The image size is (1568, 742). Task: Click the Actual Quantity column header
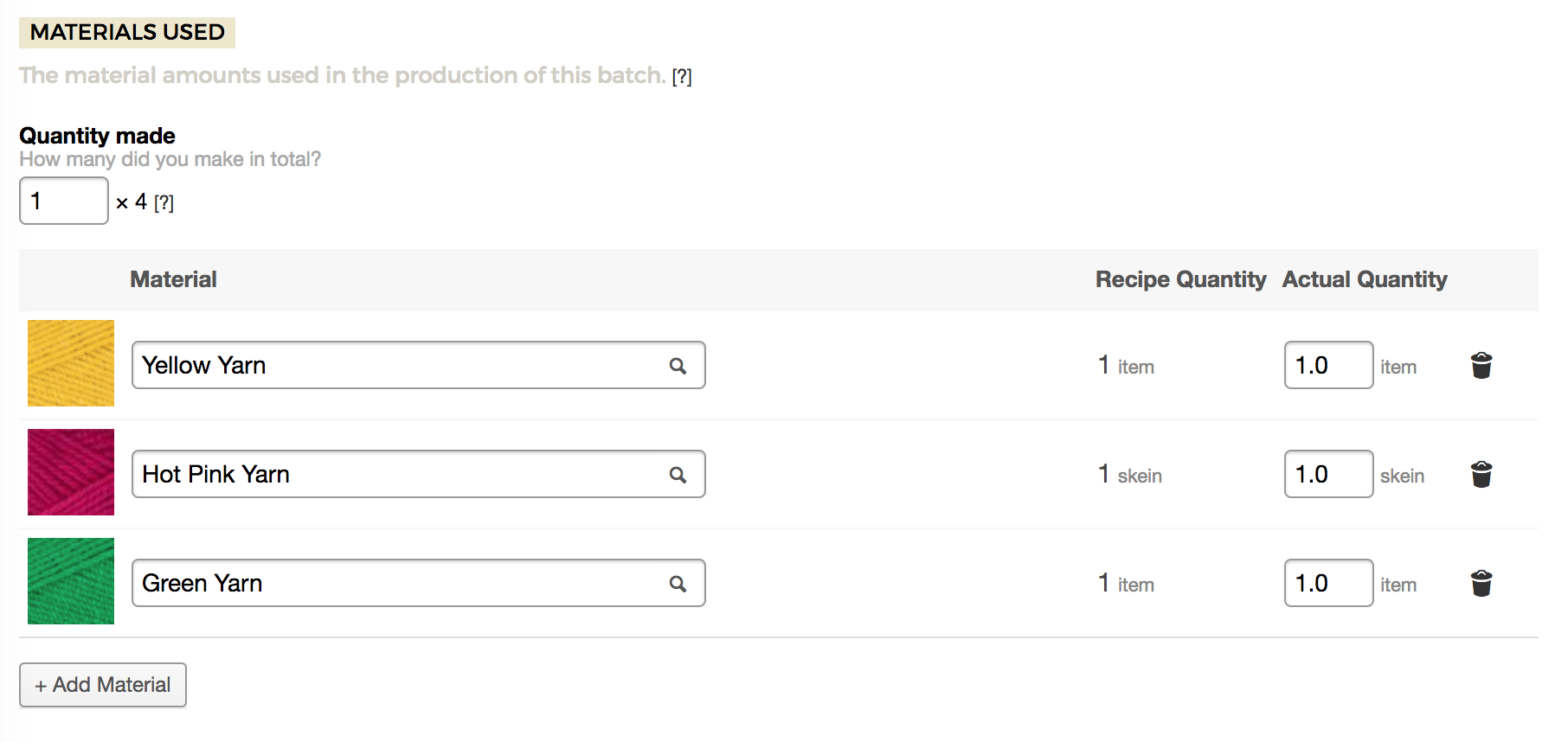point(1365,279)
